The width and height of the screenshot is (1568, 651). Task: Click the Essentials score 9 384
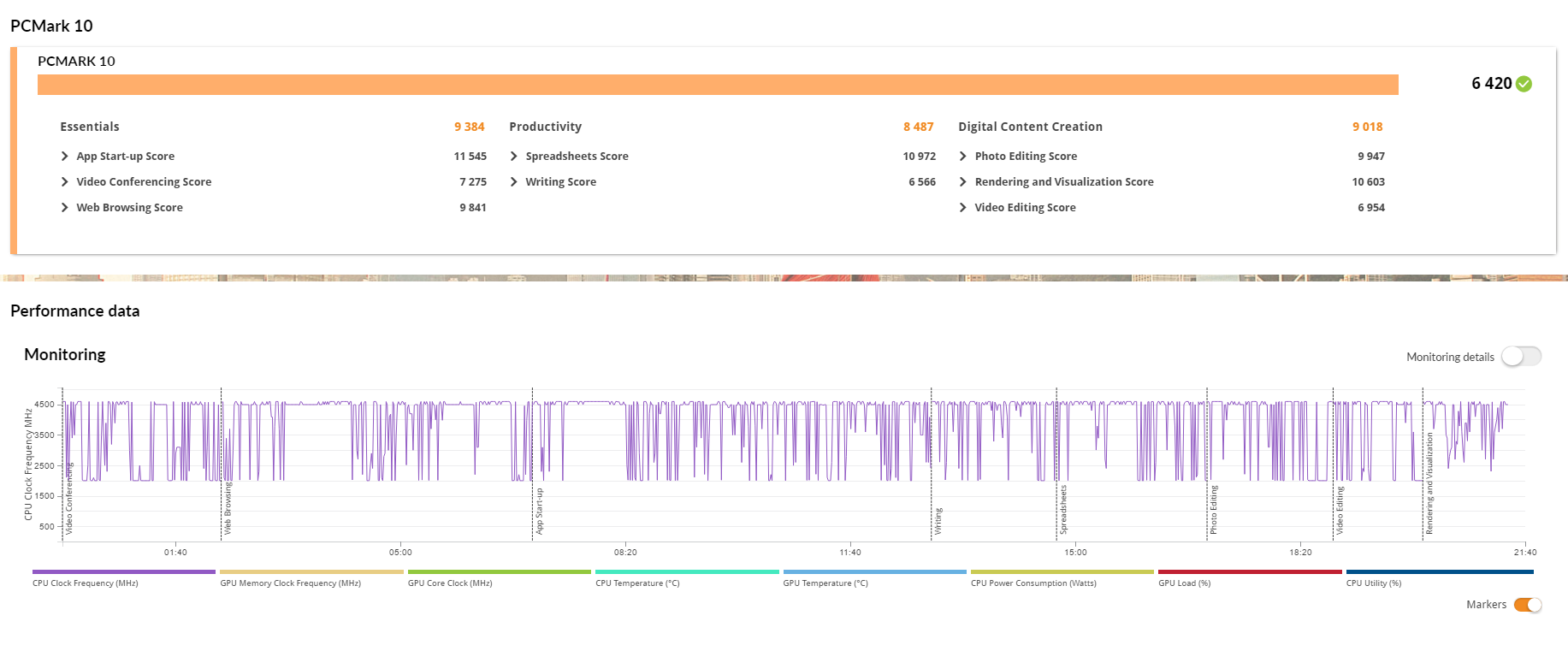pos(470,127)
